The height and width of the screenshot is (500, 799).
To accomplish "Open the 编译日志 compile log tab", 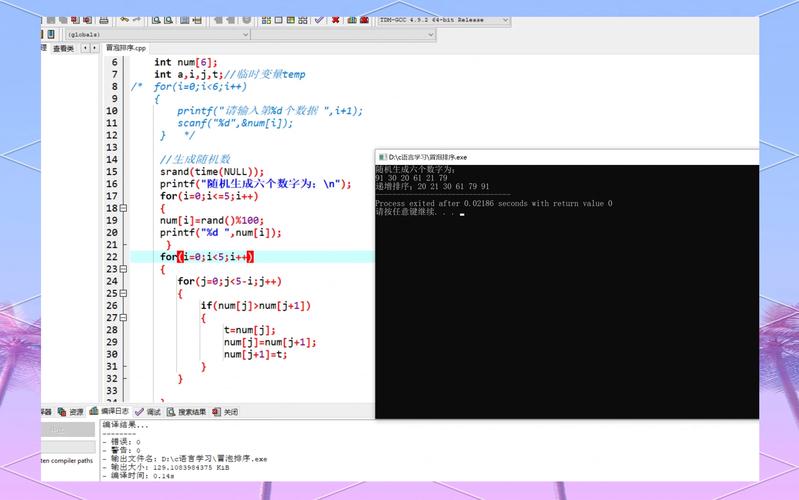I will (x=110, y=411).
